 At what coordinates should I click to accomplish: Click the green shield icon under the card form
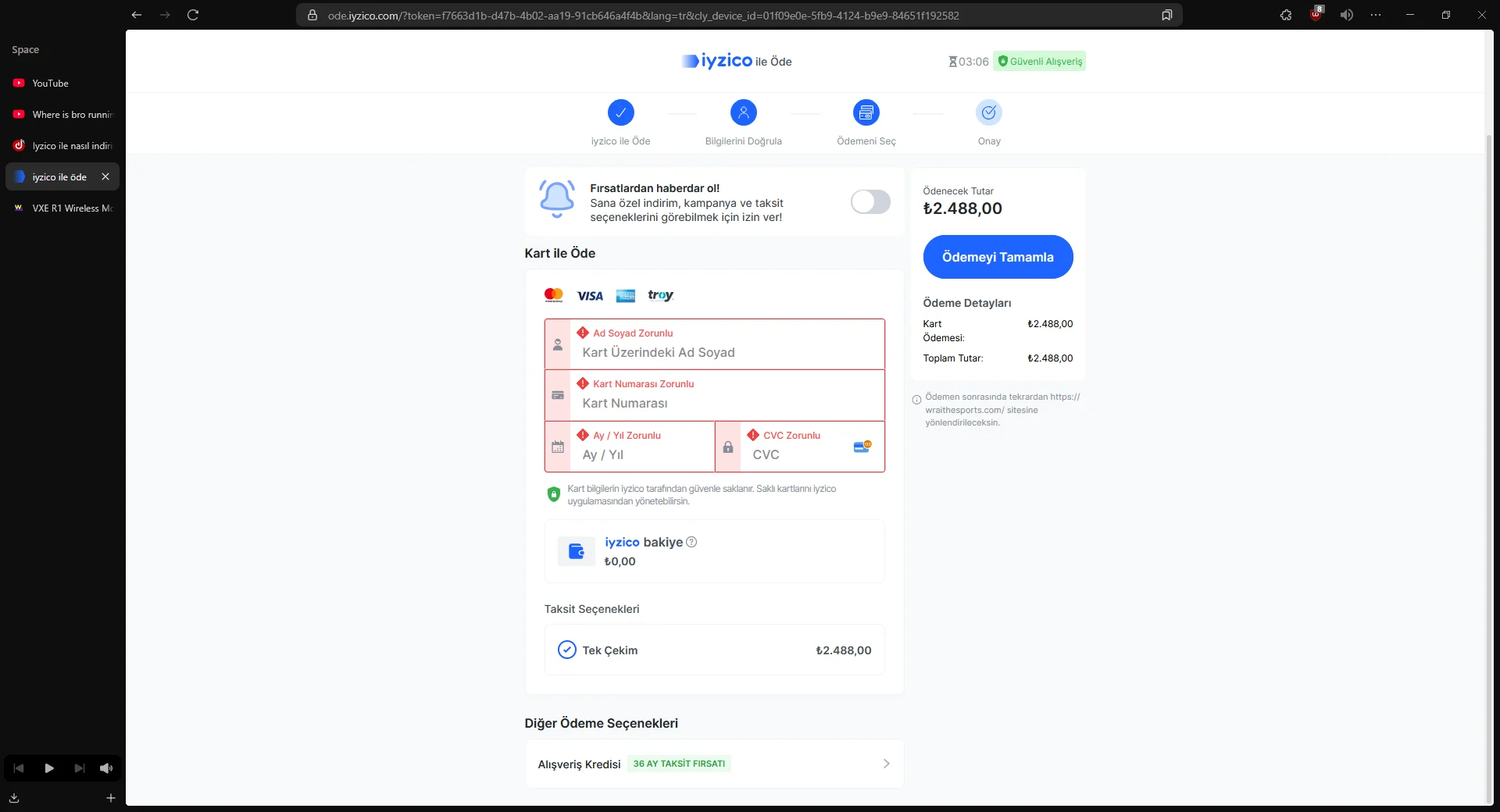(x=554, y=494)
